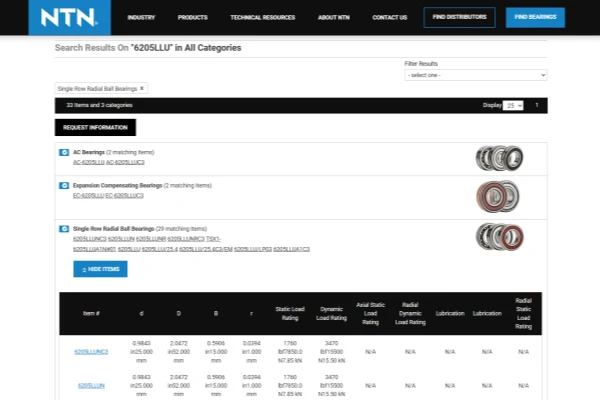Open the 6205LLUN link in the table
The height and width of the screenshot is (400, 600).
pos(91,385)
